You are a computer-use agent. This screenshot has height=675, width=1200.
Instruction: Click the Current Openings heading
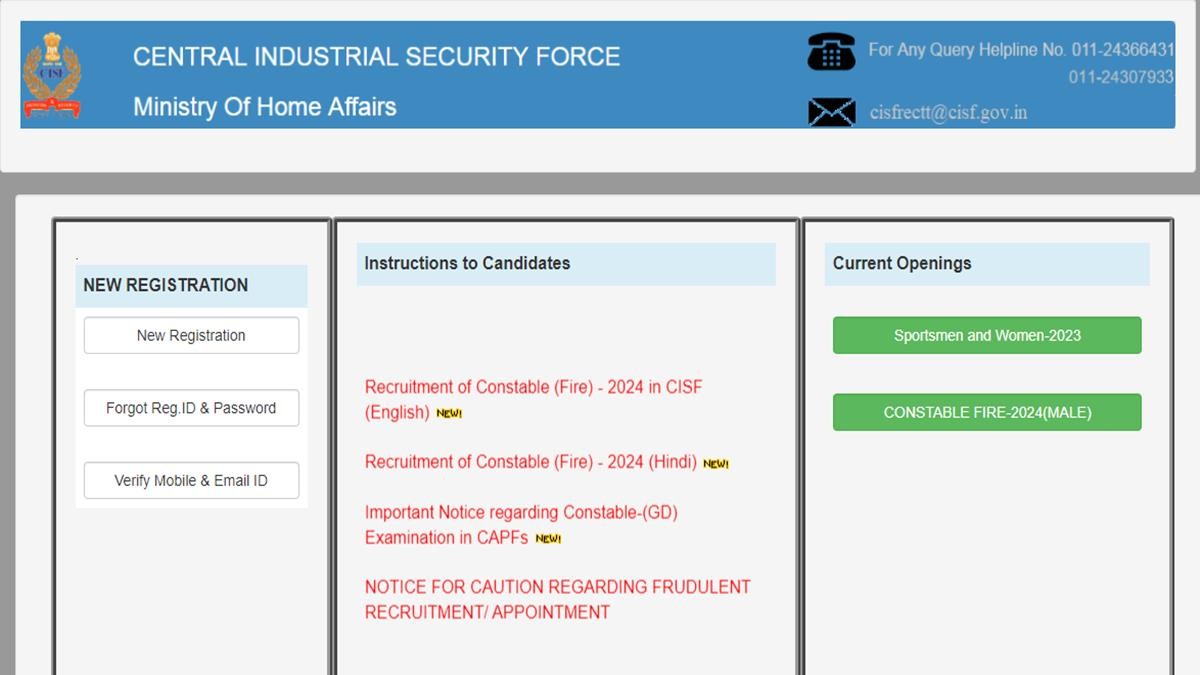(x=902, y=264)
